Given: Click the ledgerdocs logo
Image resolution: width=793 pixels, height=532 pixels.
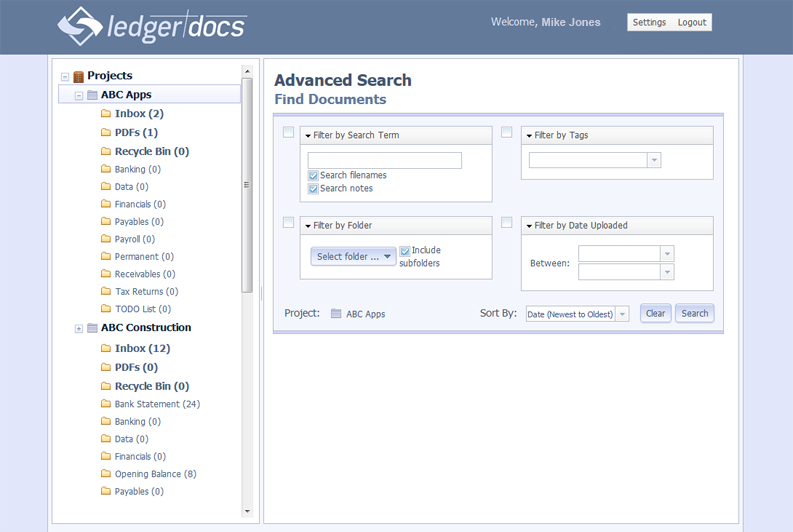Looking at the screenshot, I should pos(152,26).
